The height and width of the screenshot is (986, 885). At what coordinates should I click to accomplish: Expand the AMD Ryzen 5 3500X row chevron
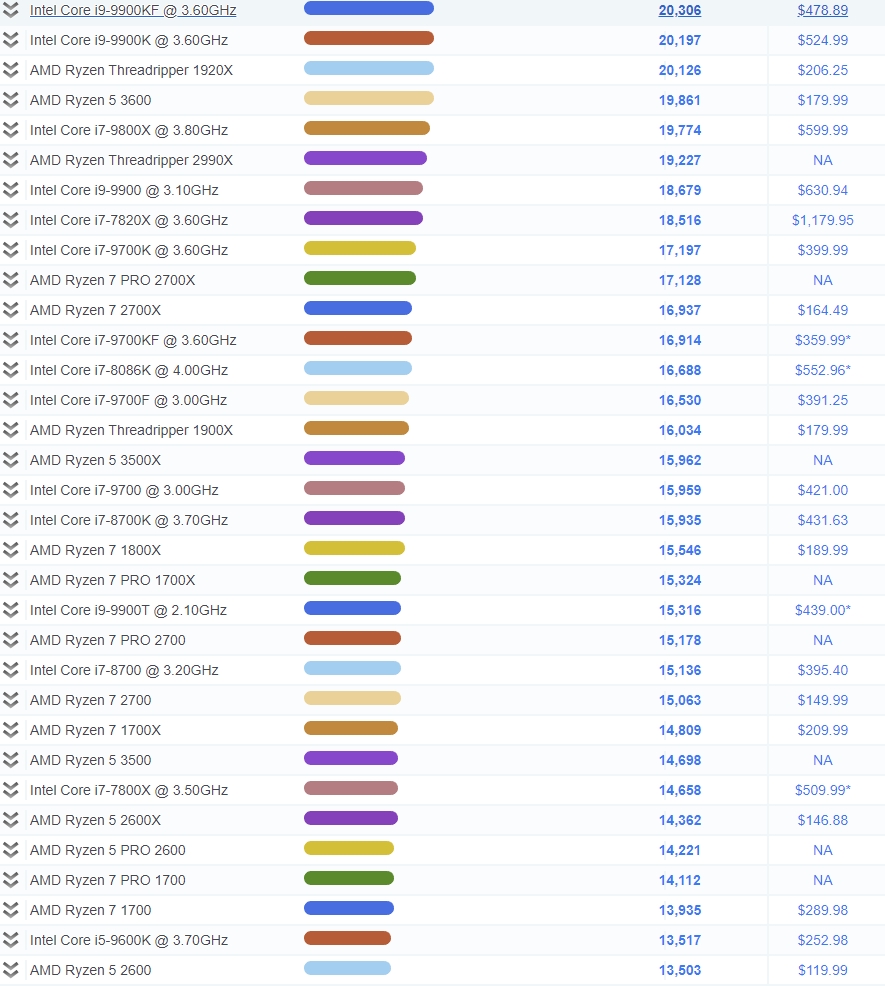click(11, 460)
